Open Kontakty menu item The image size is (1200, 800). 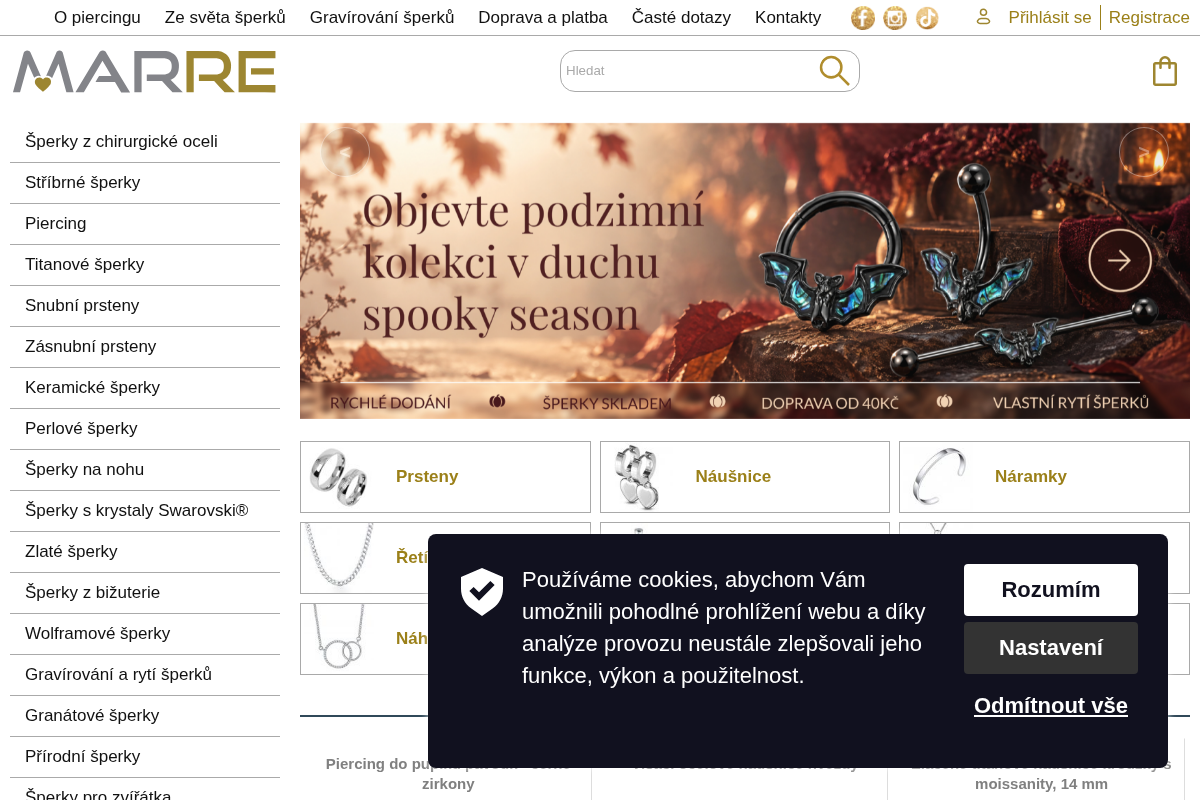tap(788, 17)
